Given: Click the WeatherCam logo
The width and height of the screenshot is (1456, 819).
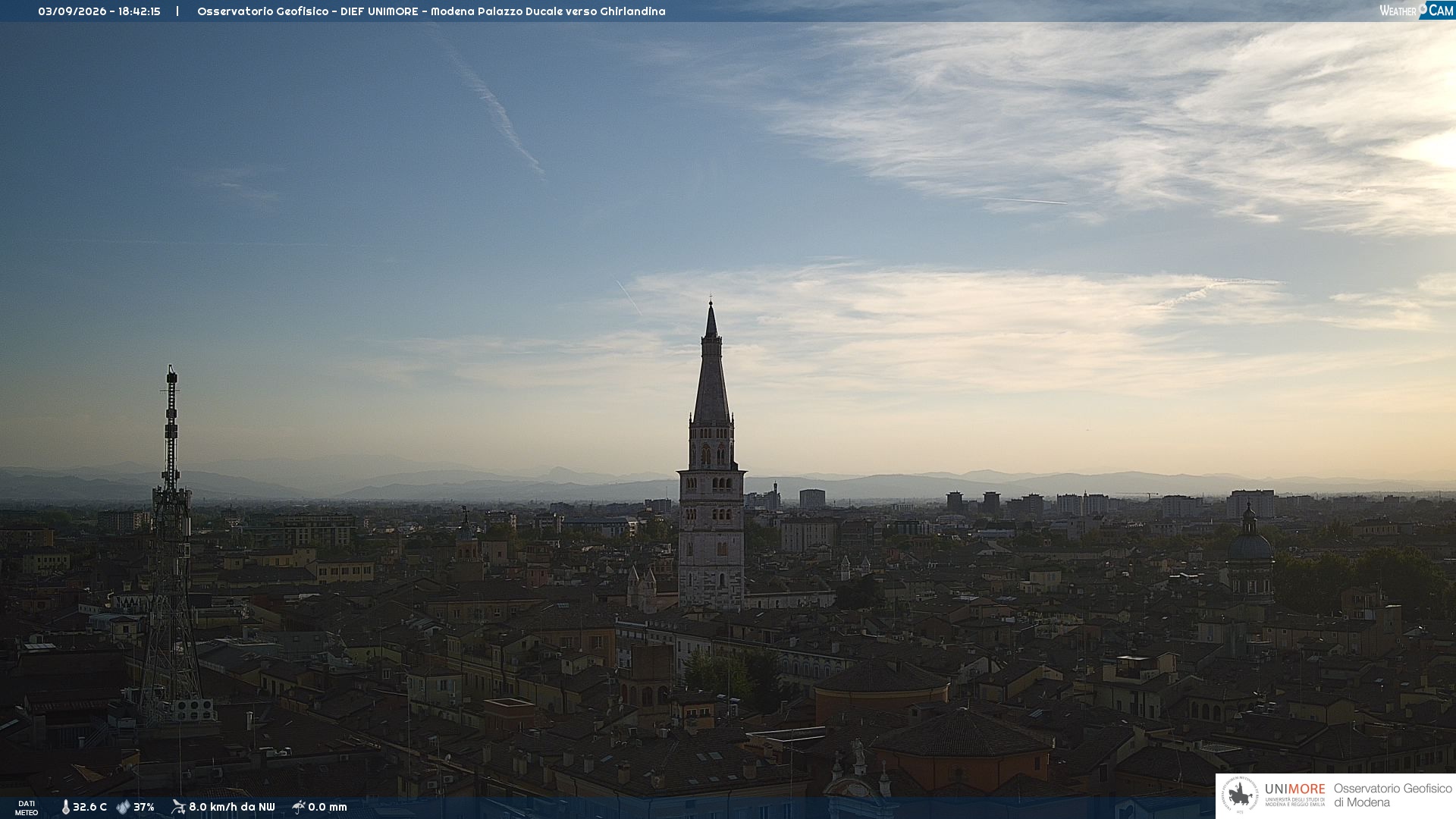Looking at the screenshot, I should [1417, 10].
